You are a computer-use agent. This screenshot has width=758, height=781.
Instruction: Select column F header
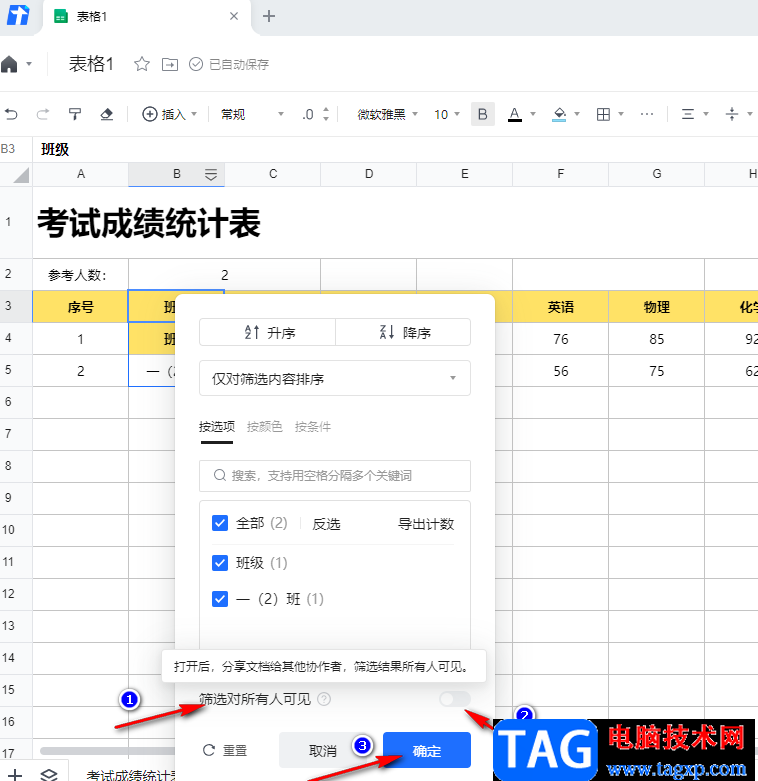click(560, 174)
